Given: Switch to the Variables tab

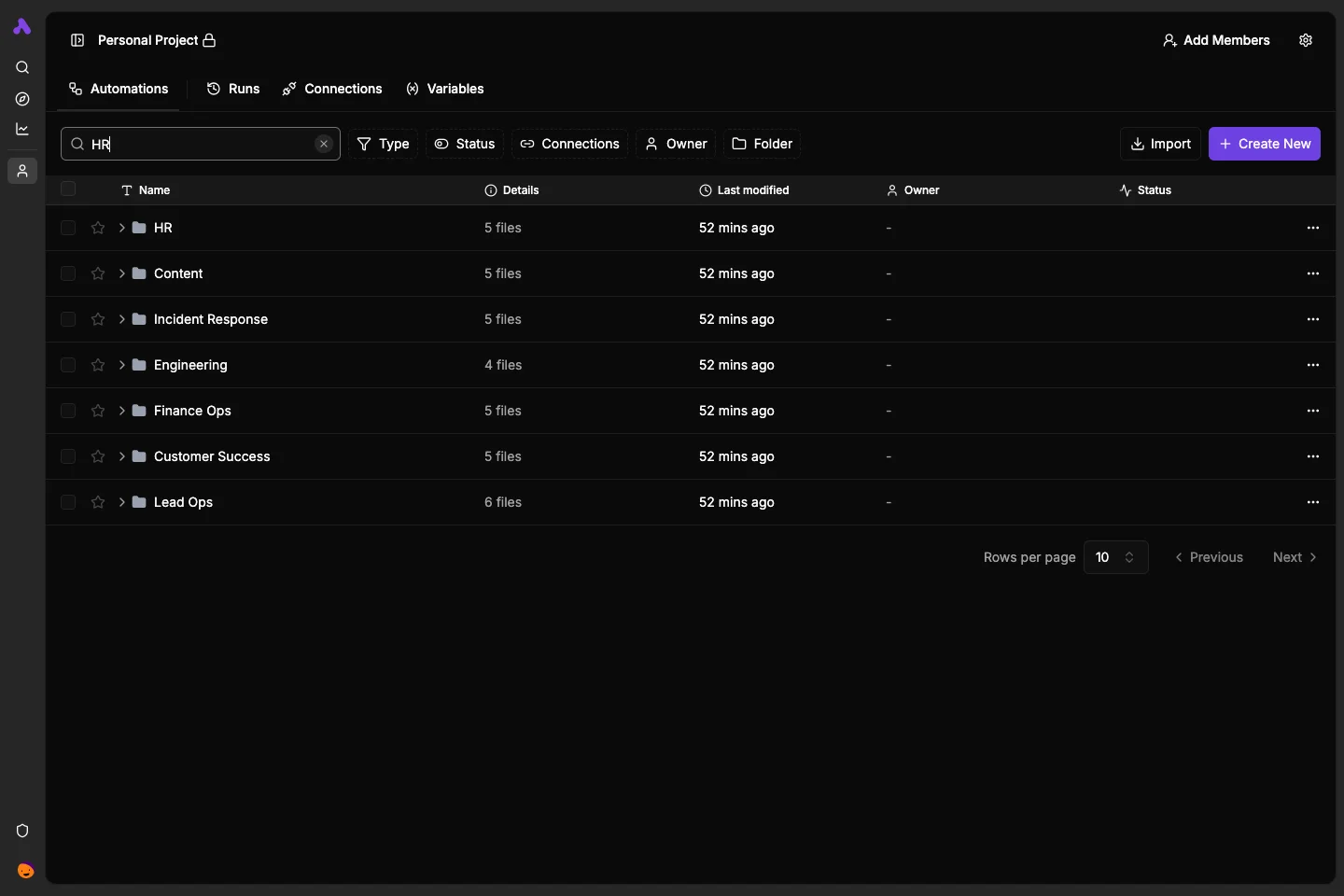Looking at the screenshot, I should [445, 89].
